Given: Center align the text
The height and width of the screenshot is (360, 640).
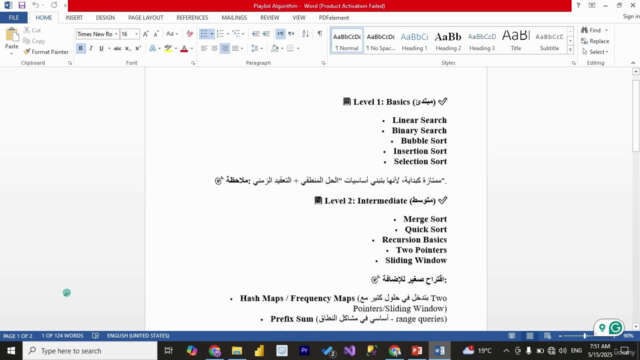Looking at the screenshot, I should click(214, 48).
